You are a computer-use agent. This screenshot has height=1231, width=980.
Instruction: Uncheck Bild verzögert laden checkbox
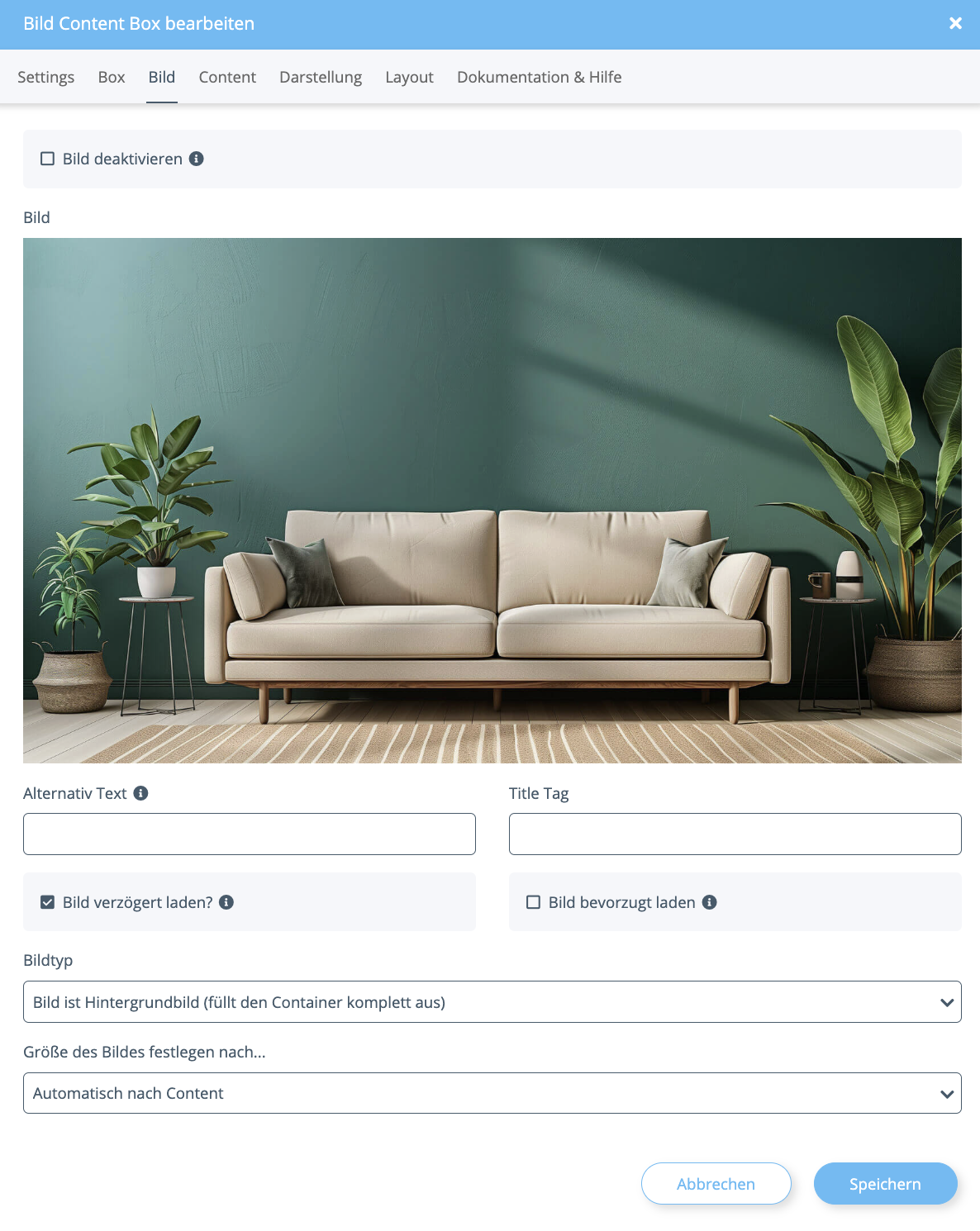pos(48,902)
